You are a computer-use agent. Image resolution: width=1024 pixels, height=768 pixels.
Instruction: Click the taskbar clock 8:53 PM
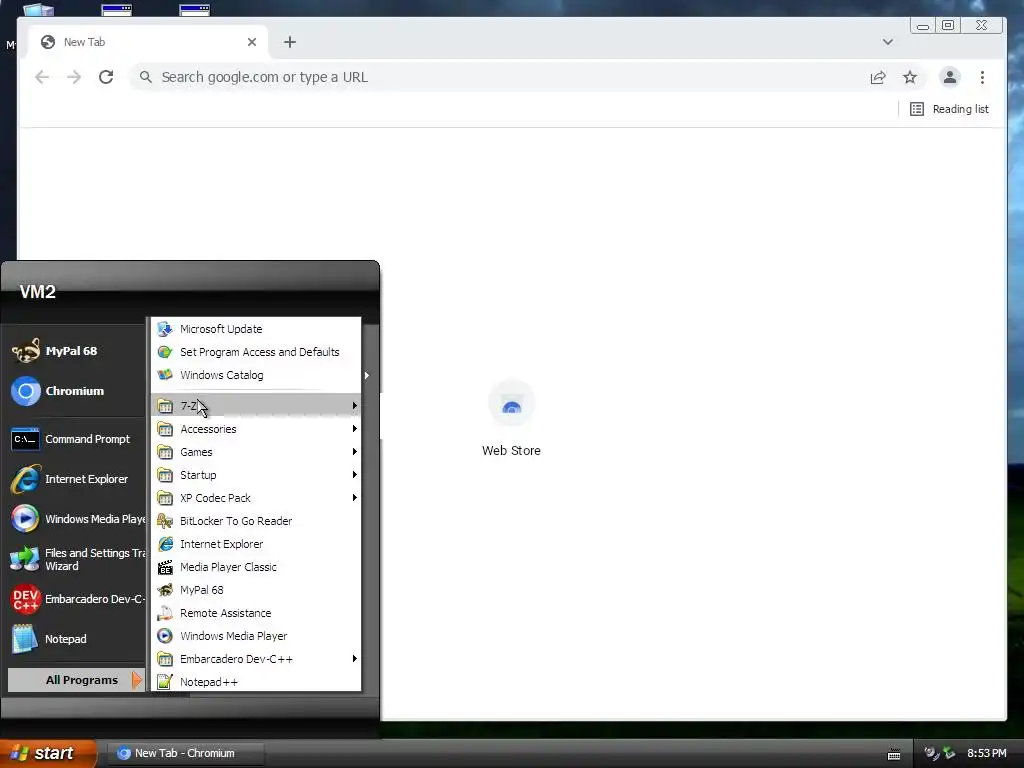[x=987, y=753]
